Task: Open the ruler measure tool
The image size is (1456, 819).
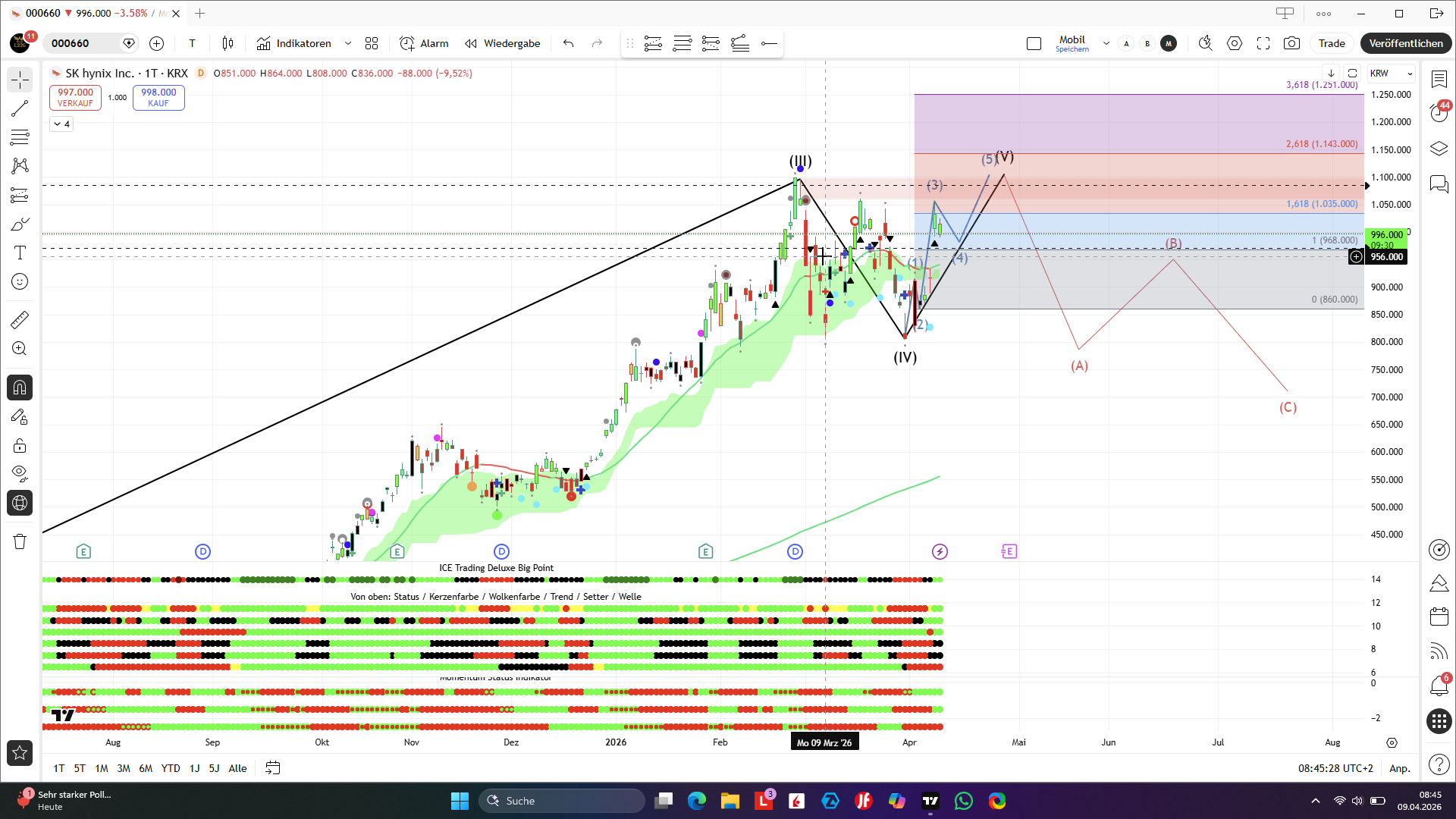Action: pyautogui.click(x=20, y=319)
